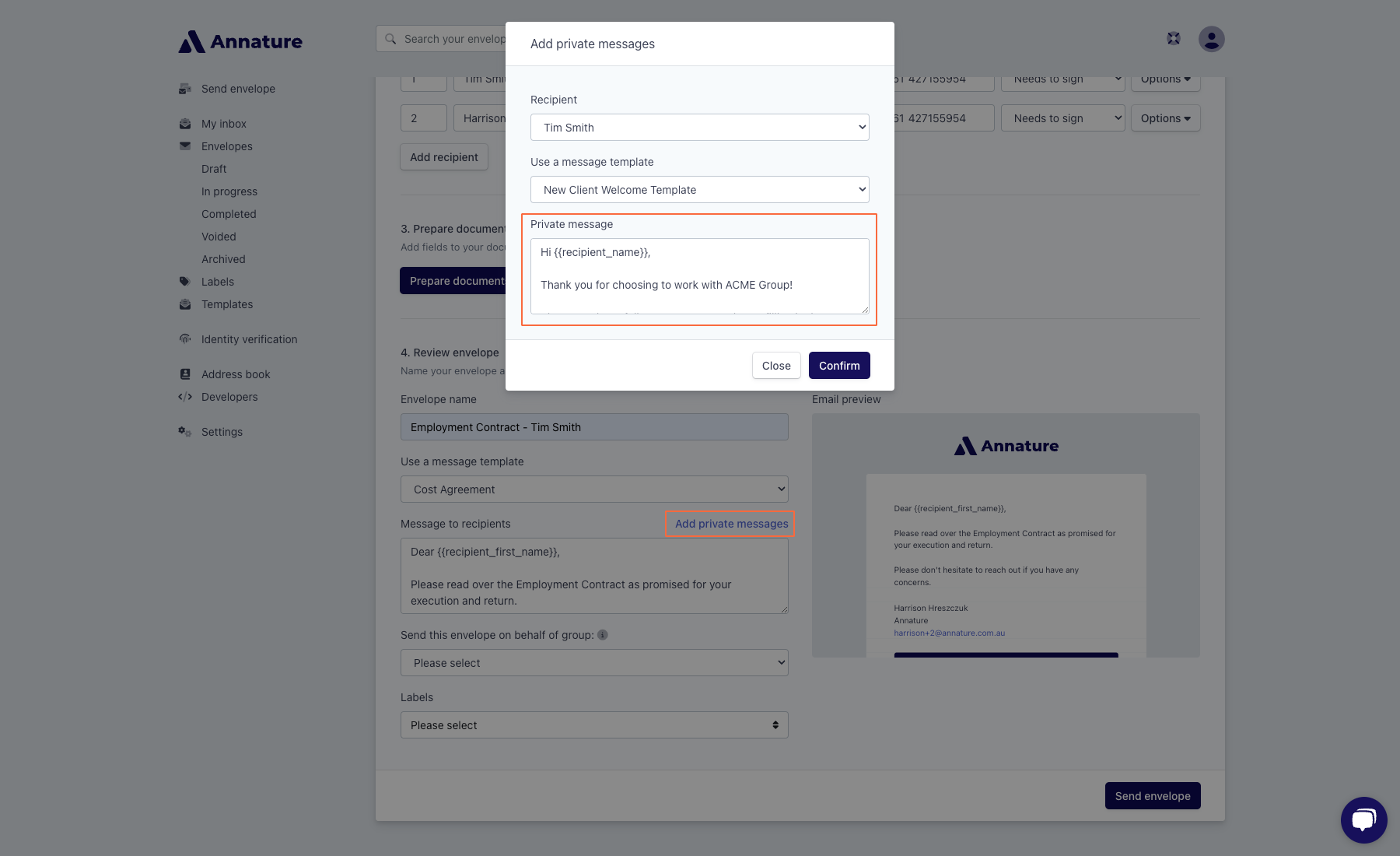
Task: Open the Recipient dropdown showing Tim Smith
Action: tap(699, 128)
